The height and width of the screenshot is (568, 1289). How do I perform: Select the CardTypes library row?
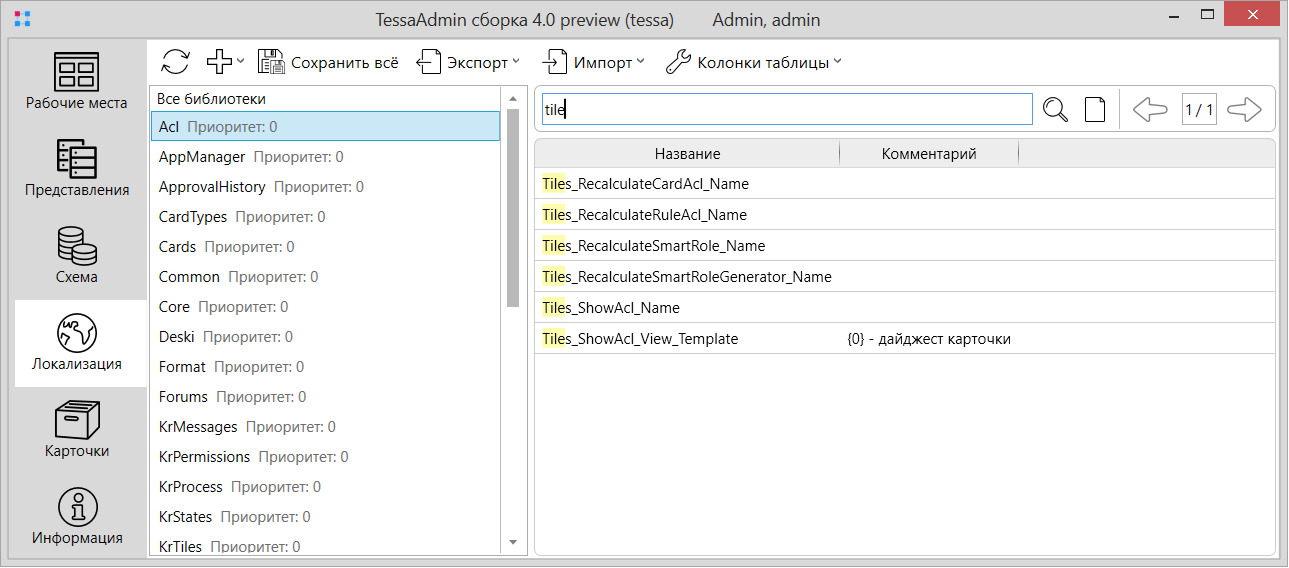325,217
